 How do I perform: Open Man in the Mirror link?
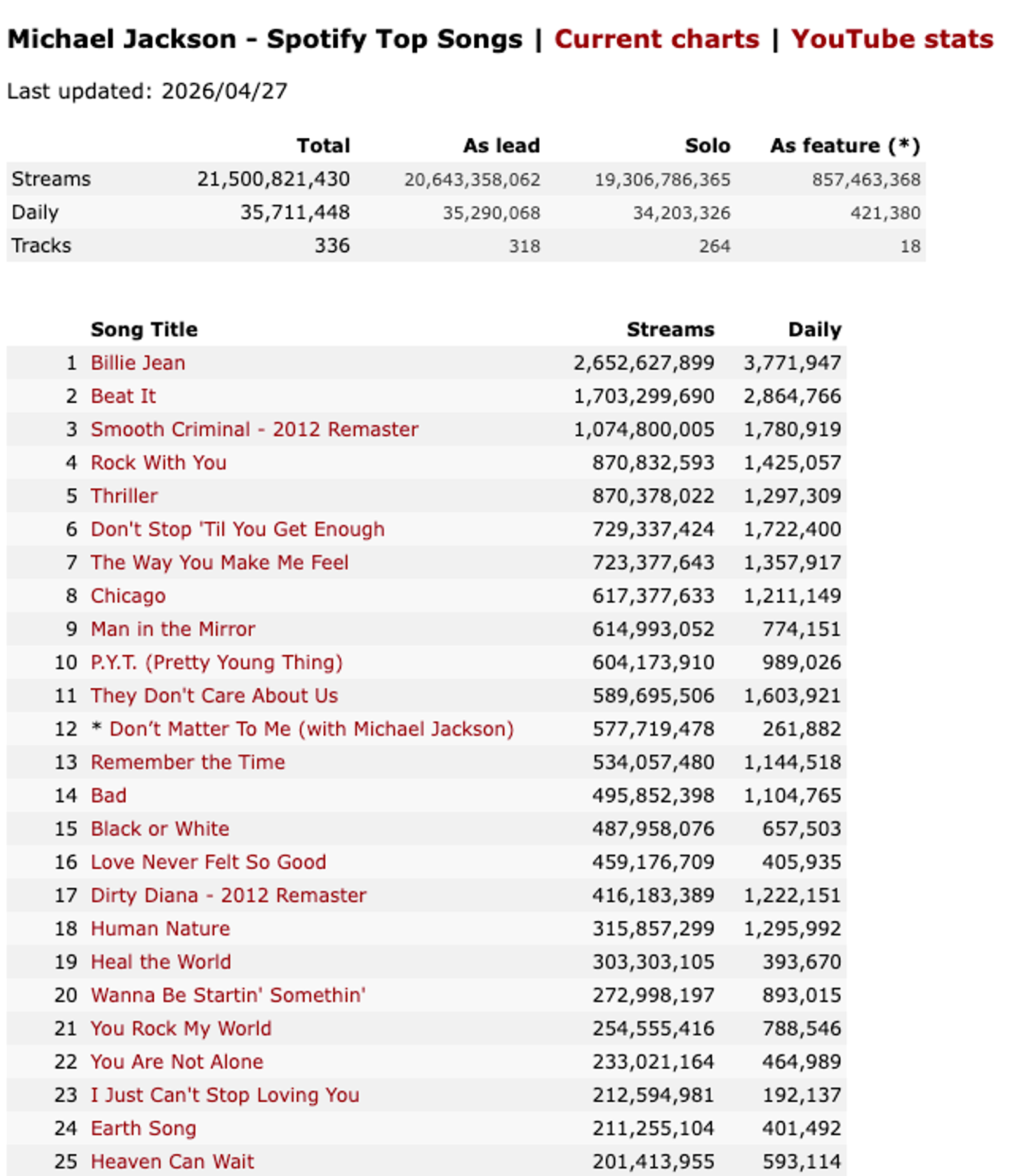tap(173, 629)
